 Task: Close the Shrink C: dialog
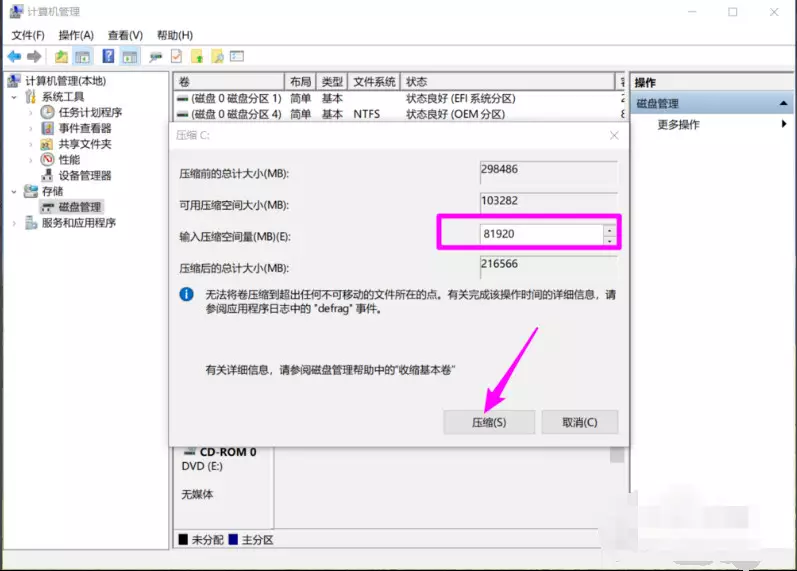614,135
